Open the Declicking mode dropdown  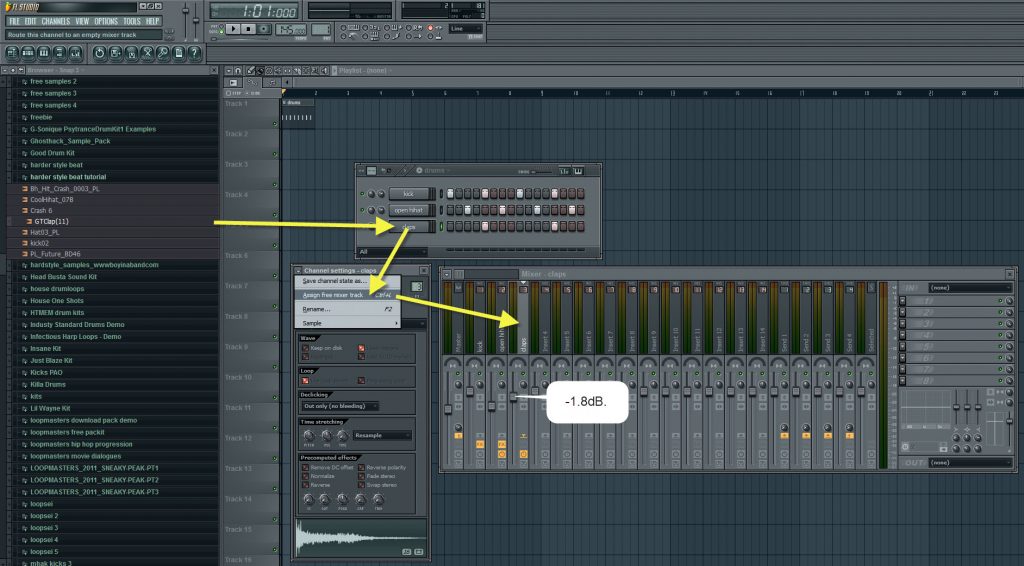[x=340, y=406]
